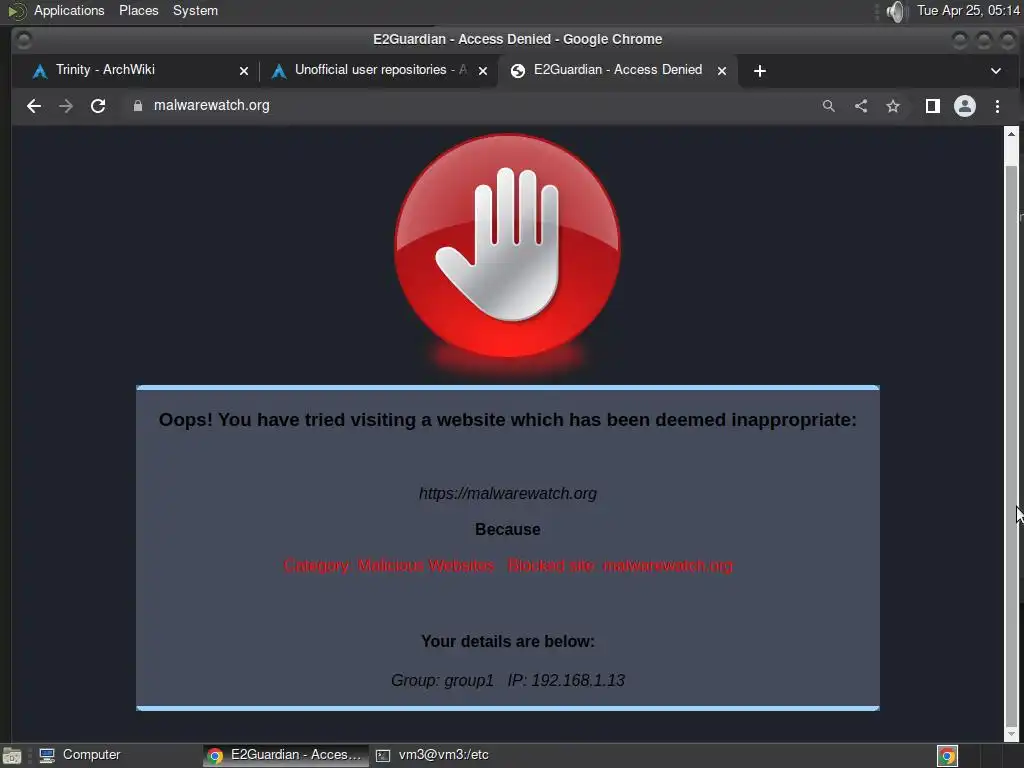The image size is (1024, 768).
Task: Click the Group: group1 IP details text
Action: [x=507, y=680]
